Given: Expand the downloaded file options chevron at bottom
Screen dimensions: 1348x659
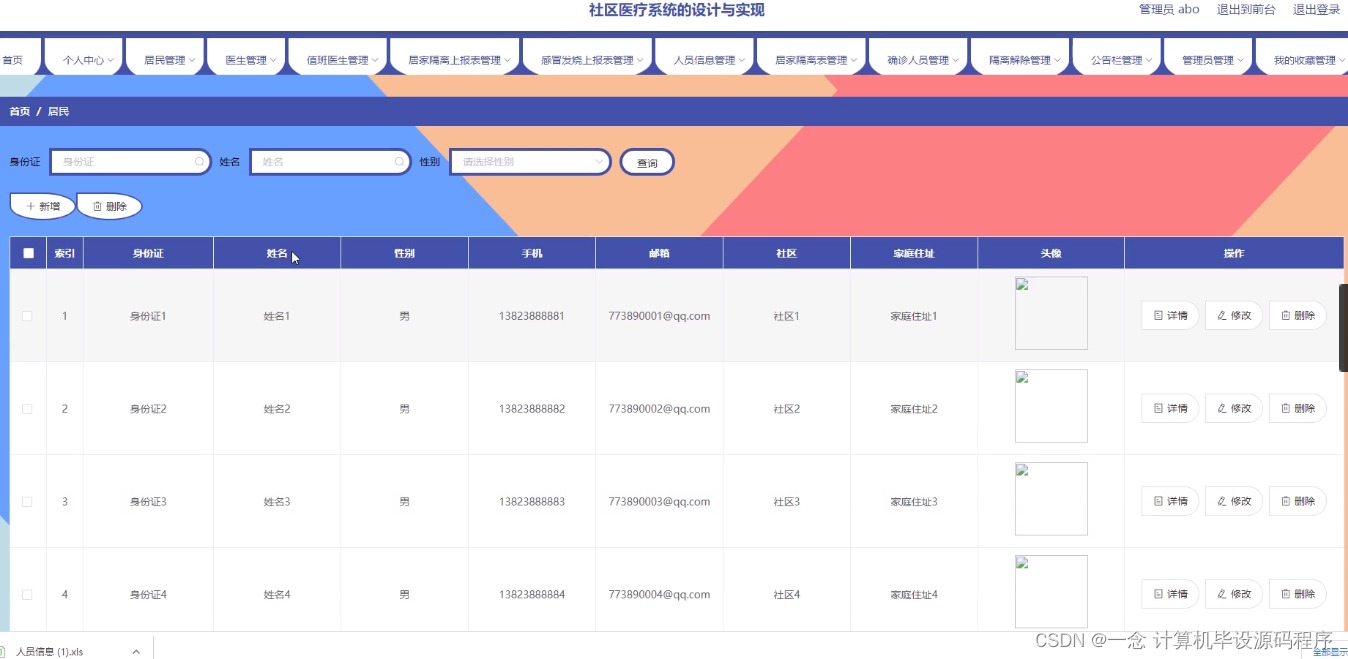Looking at the screenshot, I should 136,650.
